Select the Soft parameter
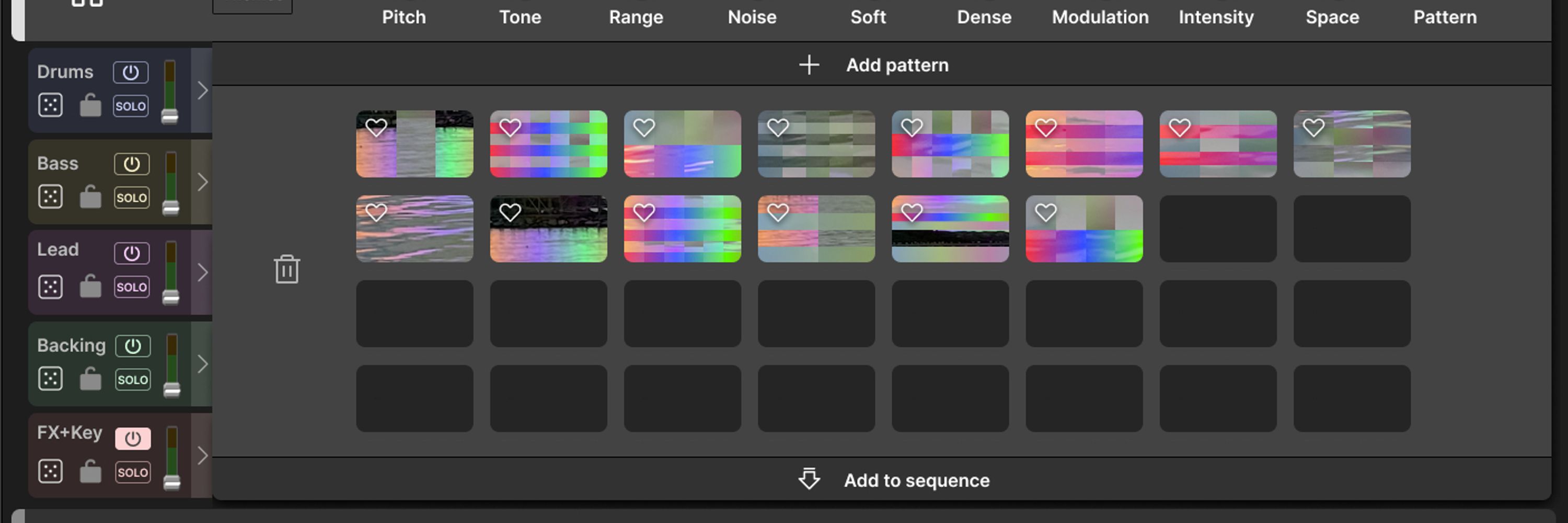Screen dimensions: 1568x523 pos(868,17)
